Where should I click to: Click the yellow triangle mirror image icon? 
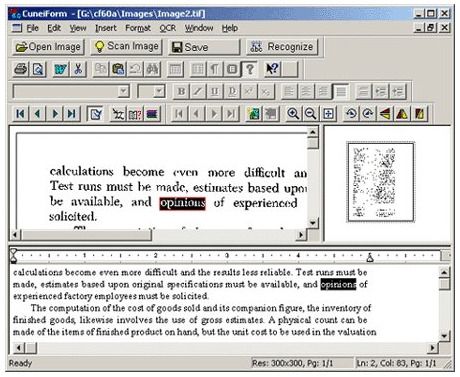pos(402,114)
